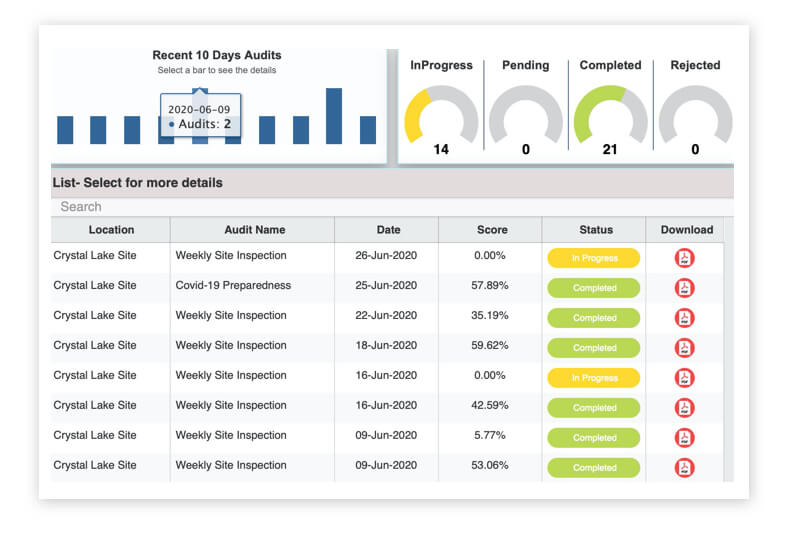Select the 5.77% score cell
This screenshot has height=546, width=788.
[489, 435]
